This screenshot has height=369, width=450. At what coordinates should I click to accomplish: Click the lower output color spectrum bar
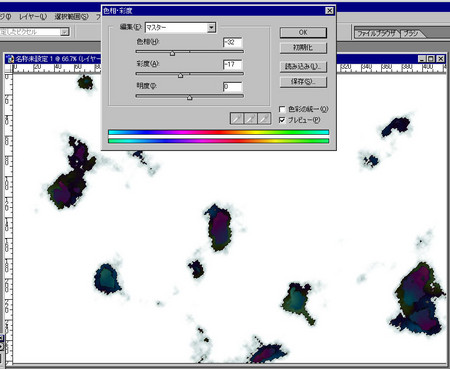(x=219, y=141)
